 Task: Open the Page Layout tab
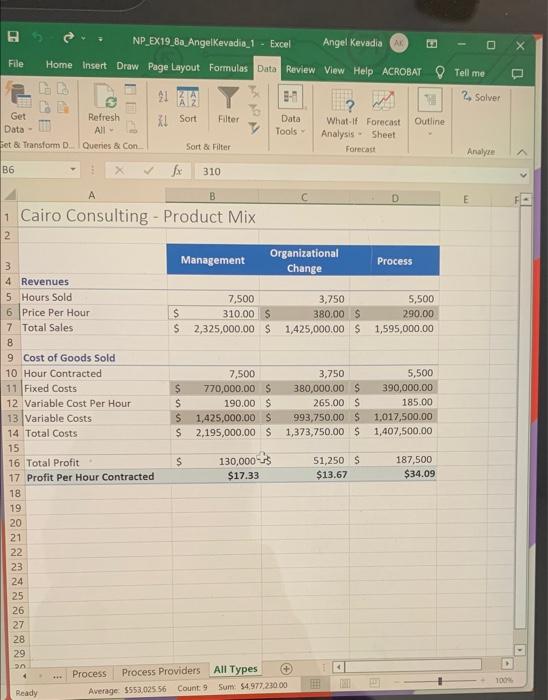click(174, 67)
